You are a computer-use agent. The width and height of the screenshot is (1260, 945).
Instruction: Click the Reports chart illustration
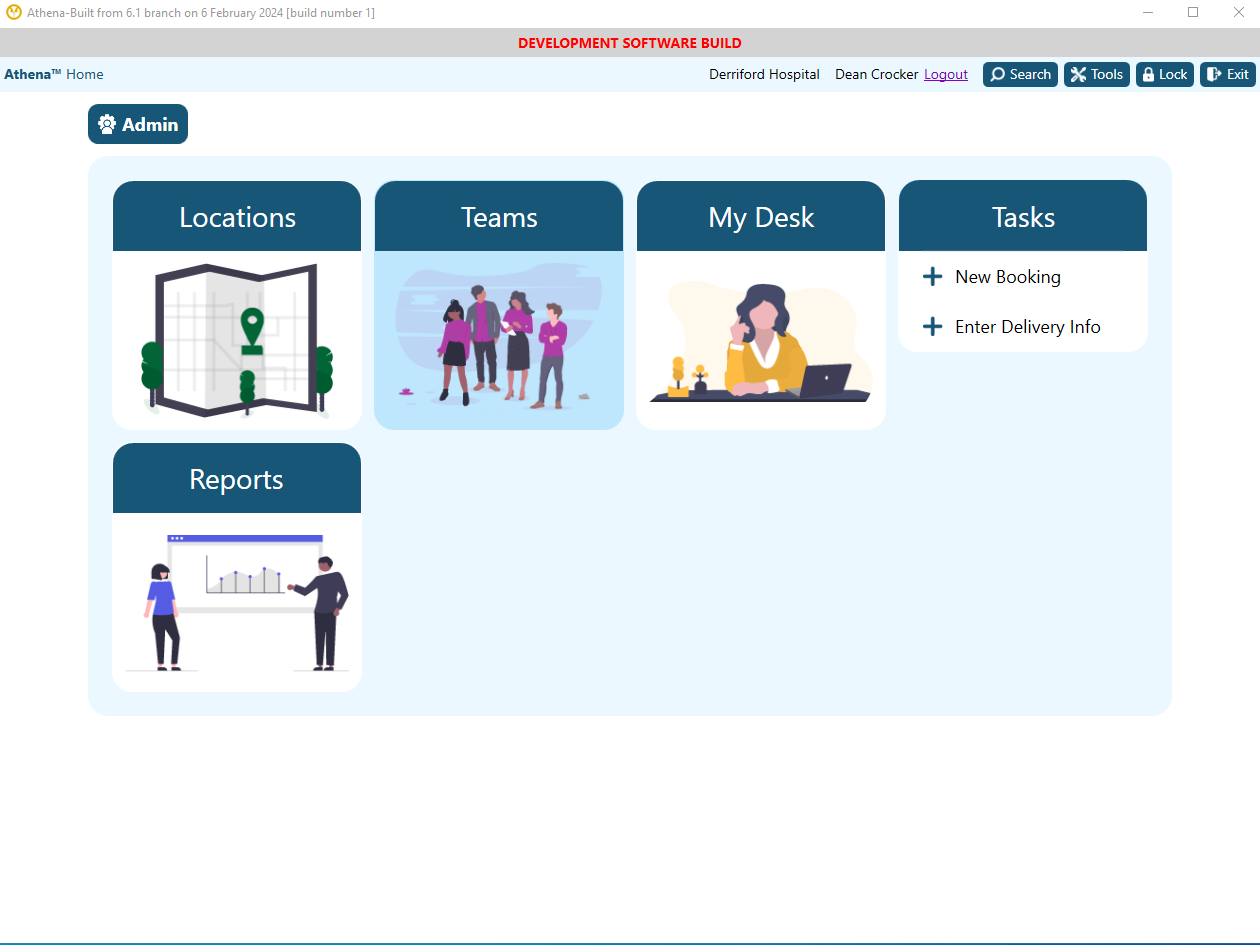coord(237,602)
